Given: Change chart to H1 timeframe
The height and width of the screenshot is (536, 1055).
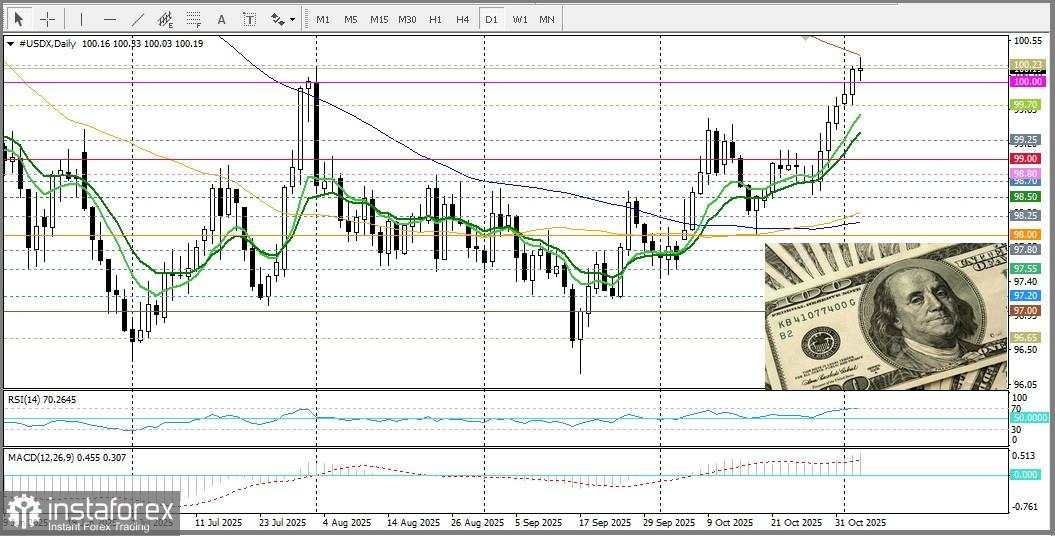Looking at the screenshot, I should [x=435, y=20].
